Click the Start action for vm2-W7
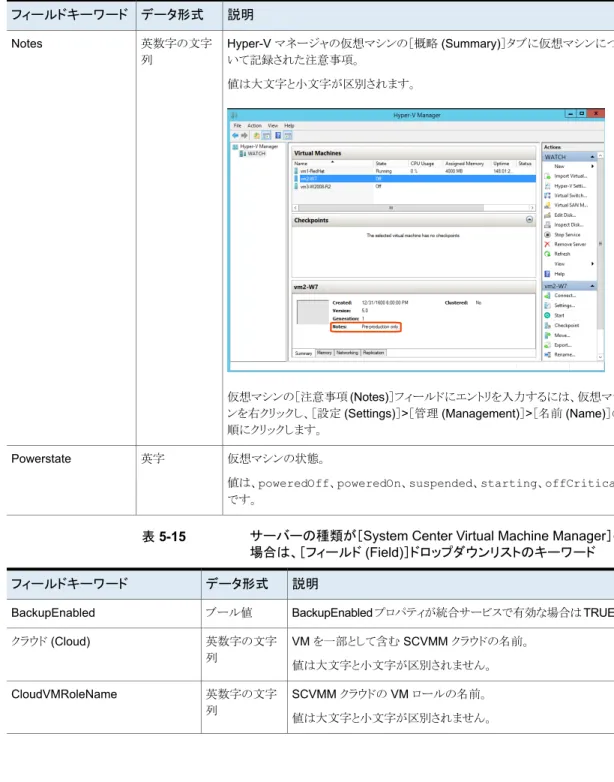The image size is (614, 782). [555, 315]
